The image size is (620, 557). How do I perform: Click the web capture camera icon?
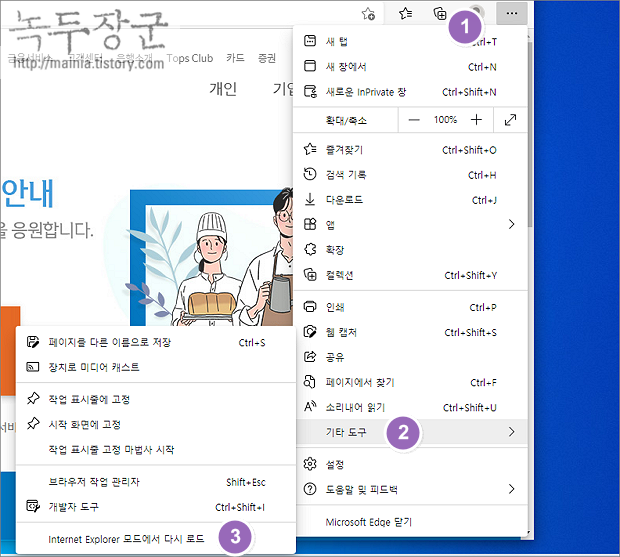pyautogui.click(x=310, y=332)
